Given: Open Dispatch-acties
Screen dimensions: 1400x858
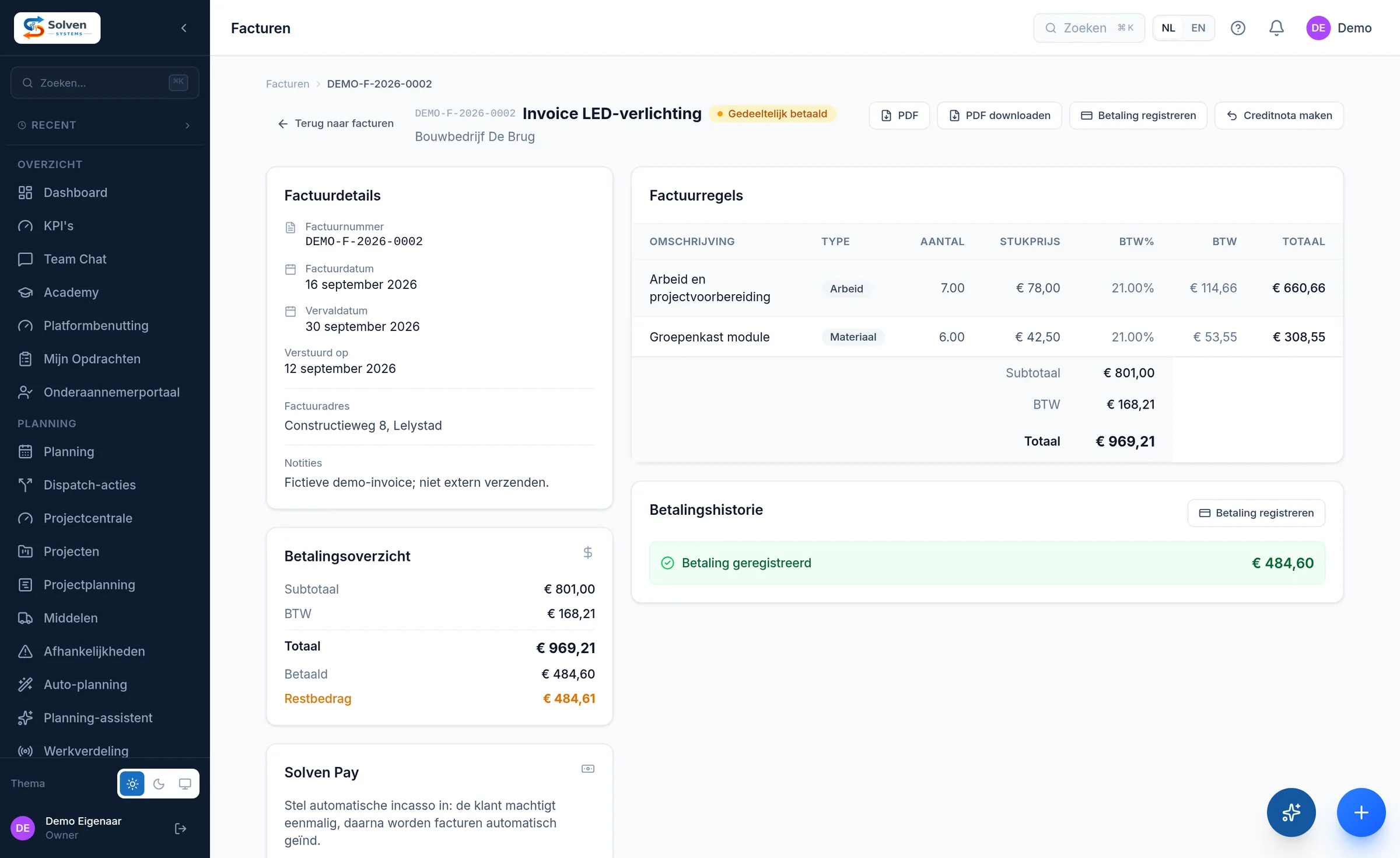Looking at the screenshot, I should click(x=105, y=485).
